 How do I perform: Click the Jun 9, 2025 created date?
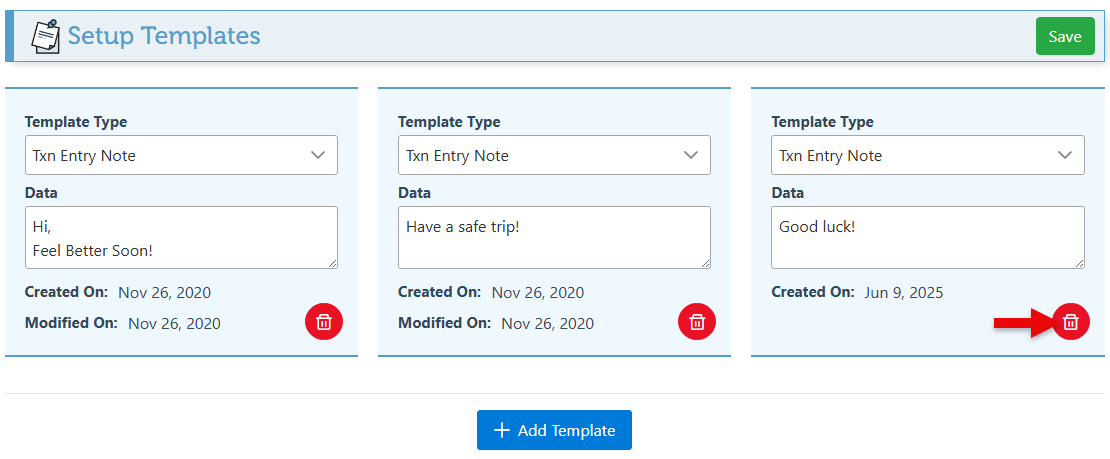click(x=903, y=292)
